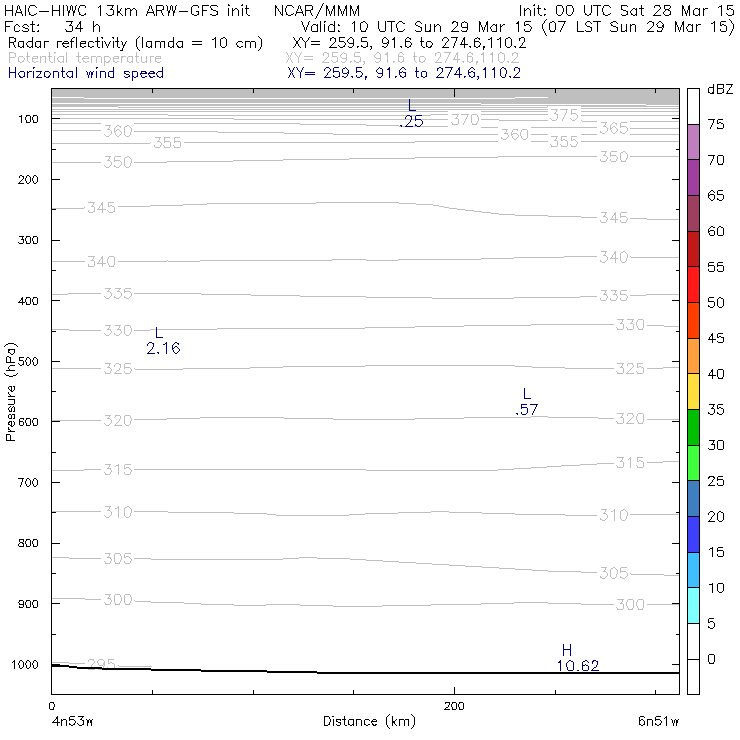Screen dimensions: 740x740
Task: Click the 'Fcst: 34 h' forecast hour text
Action: click(x=52, y=26)
